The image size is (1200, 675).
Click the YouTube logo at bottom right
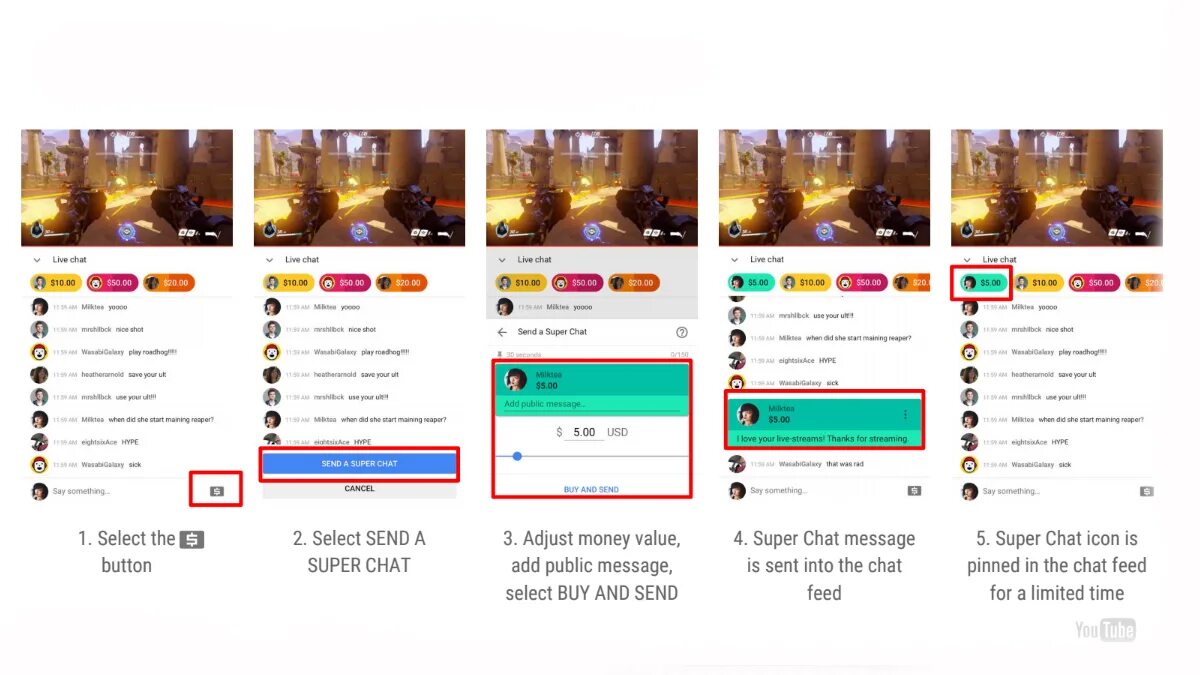pyautogui.click(x=1105, y=629)
